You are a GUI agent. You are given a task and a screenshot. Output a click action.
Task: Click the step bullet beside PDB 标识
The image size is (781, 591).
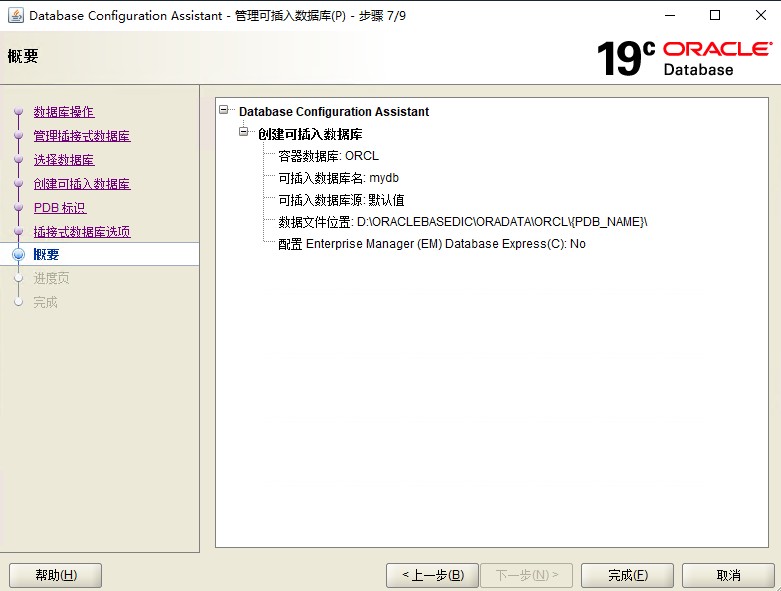(x=18, y=207)
